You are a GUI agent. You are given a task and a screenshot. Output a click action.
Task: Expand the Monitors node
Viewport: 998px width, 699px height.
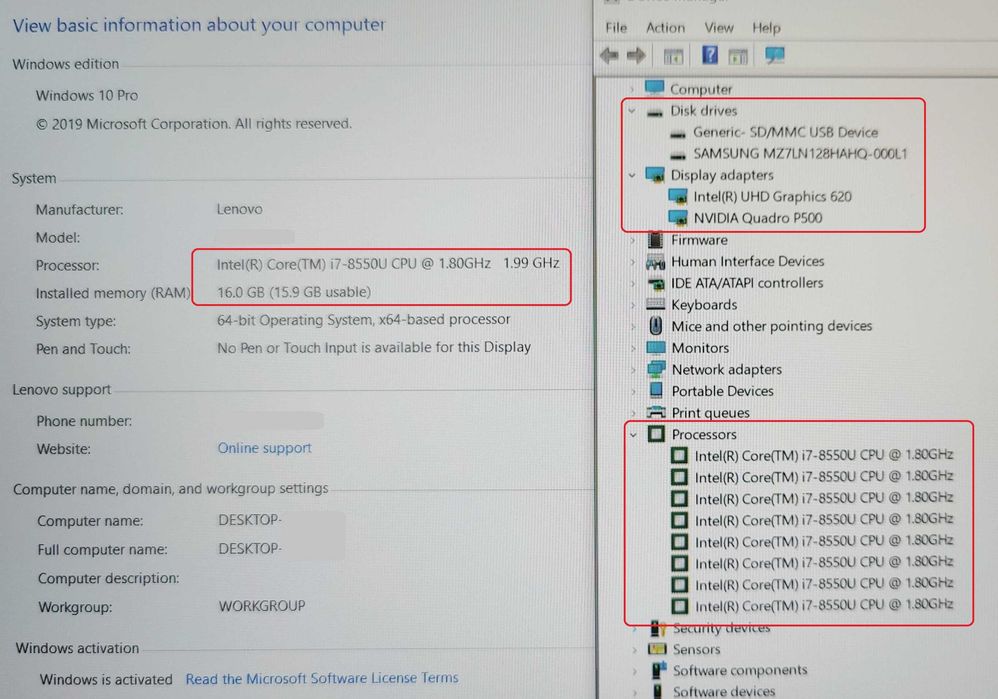(x=633, y=348)
